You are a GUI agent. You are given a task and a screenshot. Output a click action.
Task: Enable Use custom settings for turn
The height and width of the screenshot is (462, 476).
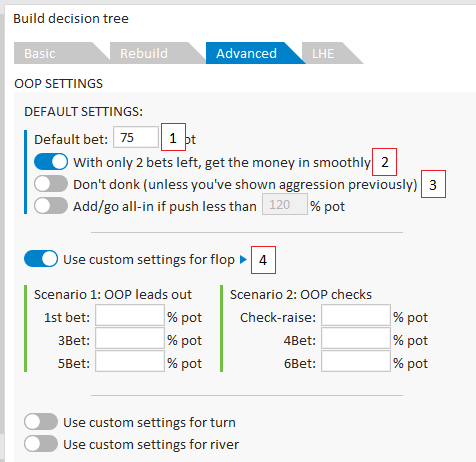41,422
